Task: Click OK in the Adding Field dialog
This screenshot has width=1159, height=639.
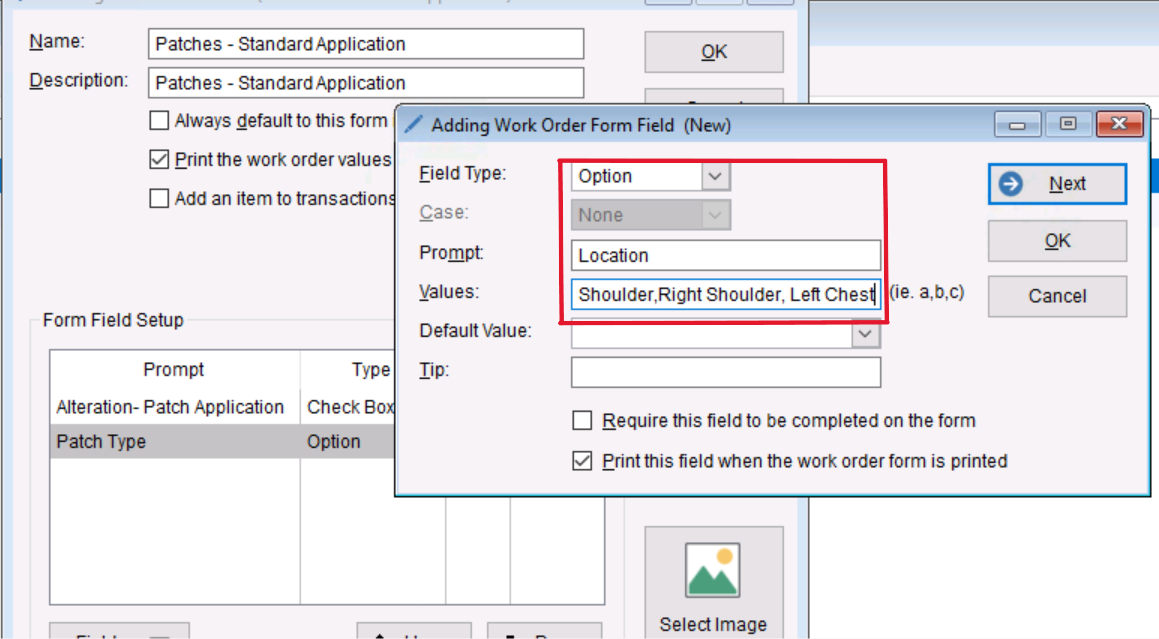Action: tap(1057, 241)
